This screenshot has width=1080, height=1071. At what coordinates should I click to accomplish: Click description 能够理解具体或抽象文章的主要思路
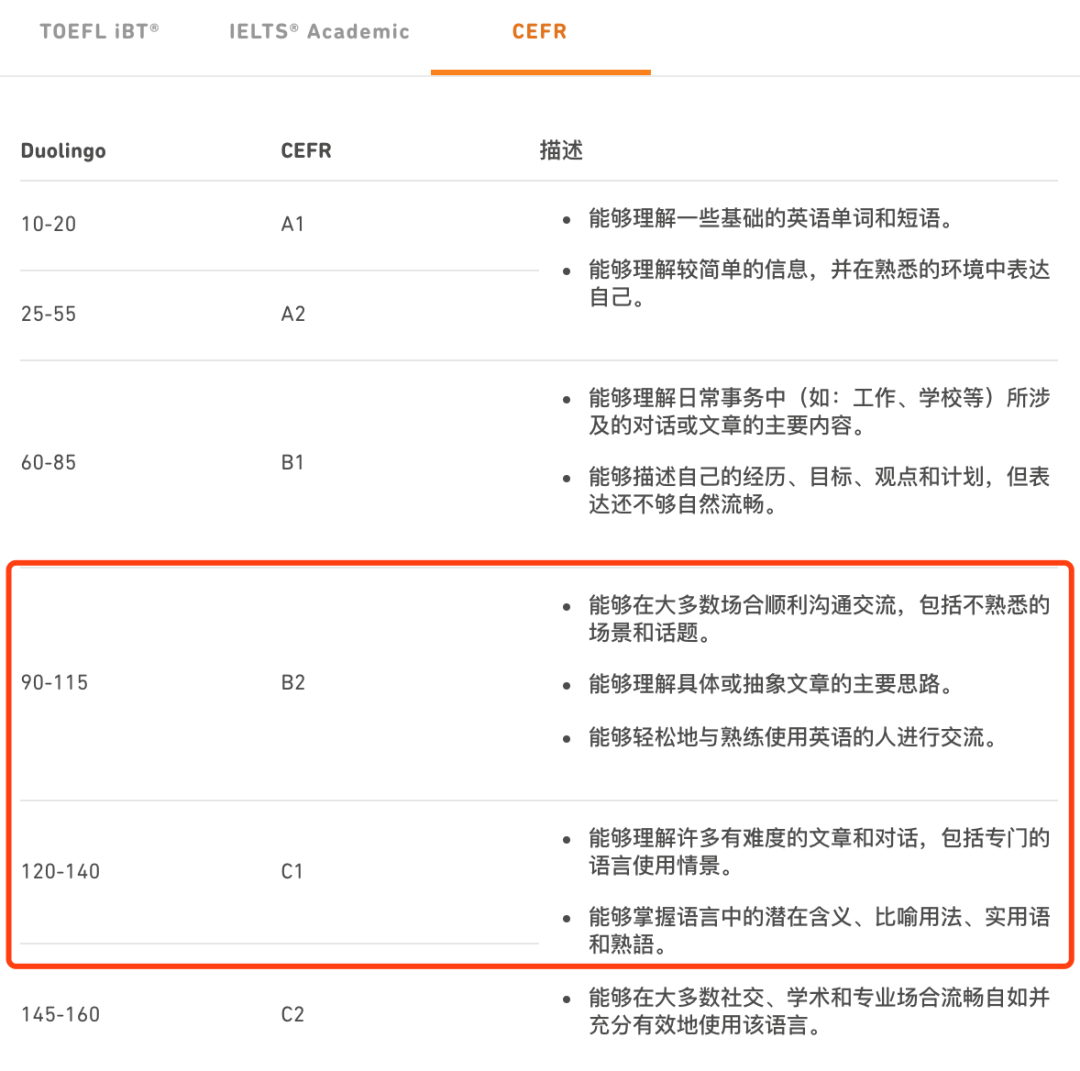point(771,684)
